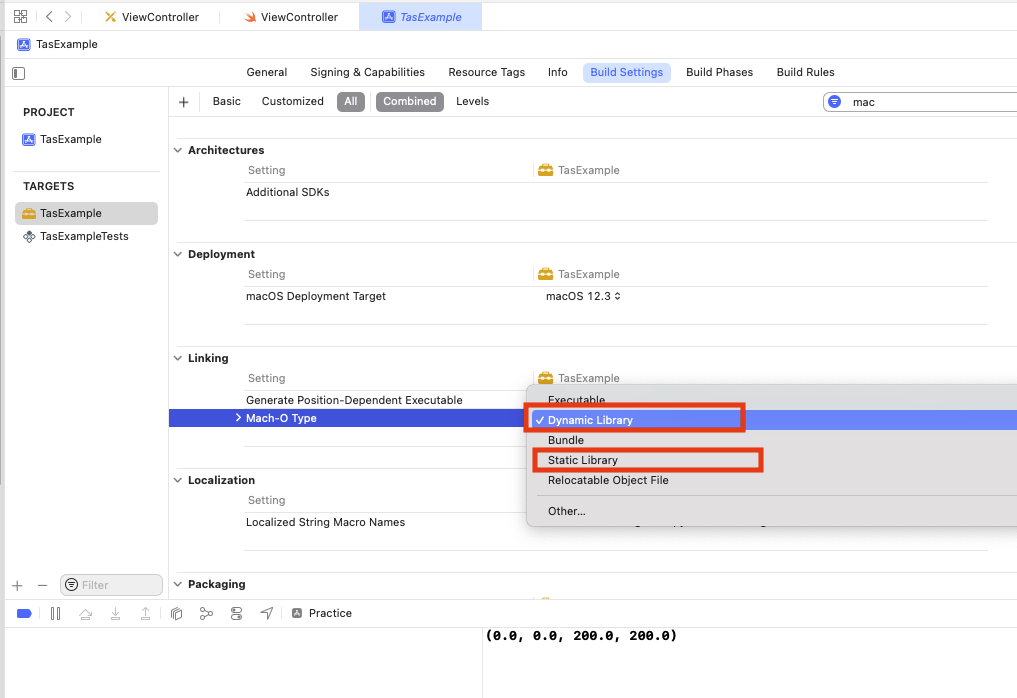Viewport: 1017px width, 698px height.
Task: Add a new target with the plus button
Action: point(18,586)
